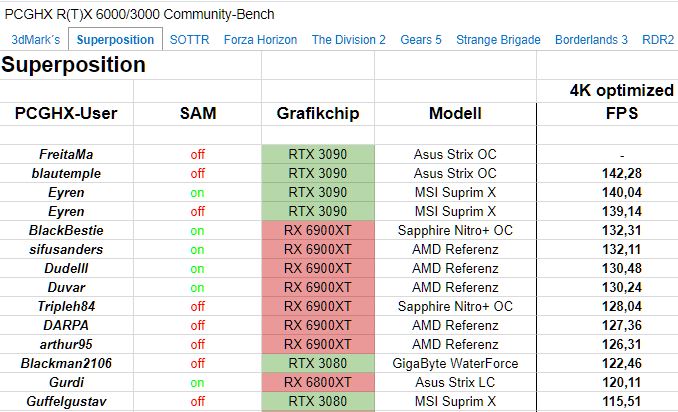This screenshot has width=678, height=412.
Task: Click the sifusanders user cell
Action: [66, 249]
